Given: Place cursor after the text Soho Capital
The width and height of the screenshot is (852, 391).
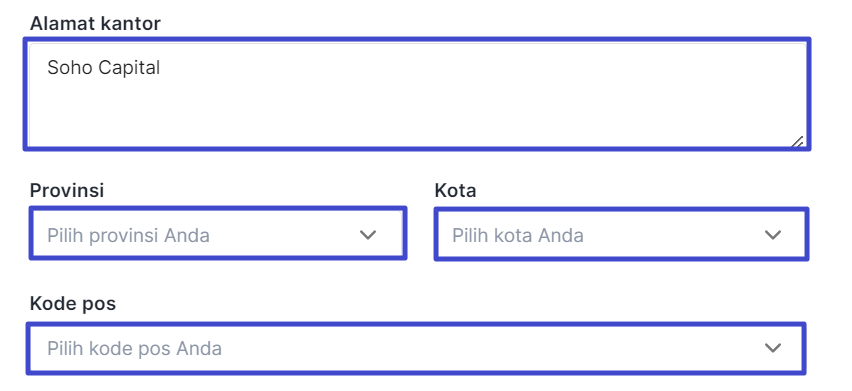Looking at the screenshot, I should point(161,68).
